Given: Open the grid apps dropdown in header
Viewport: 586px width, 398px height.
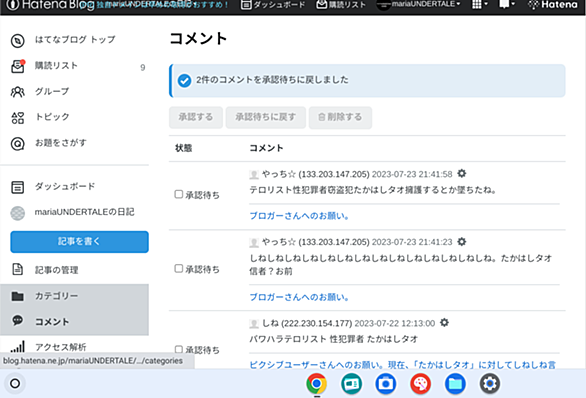Looking at the screenshot, I should click(480, 4).
